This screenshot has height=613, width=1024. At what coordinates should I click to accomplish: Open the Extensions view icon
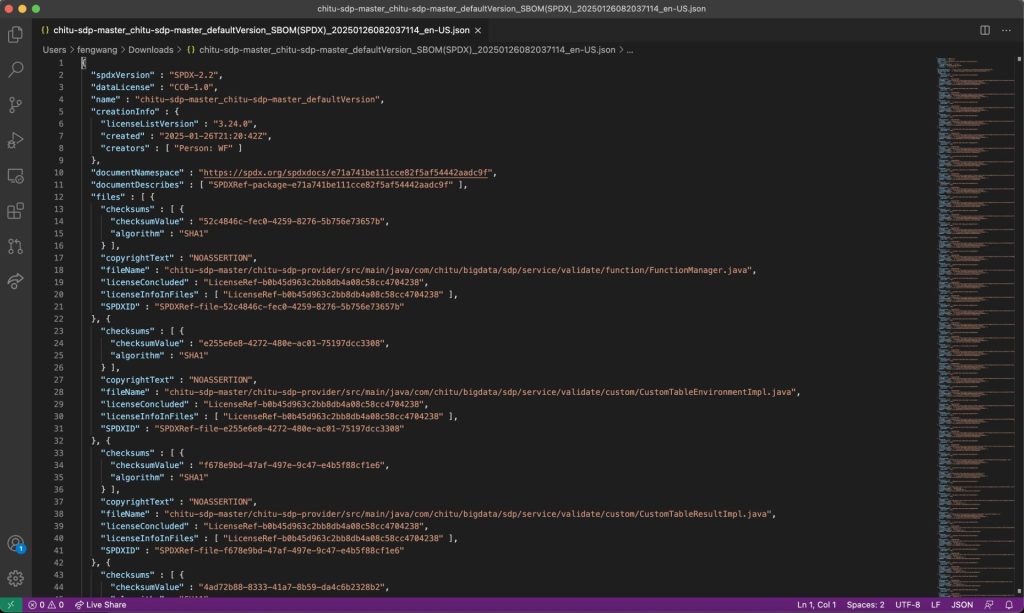(14, 212)
